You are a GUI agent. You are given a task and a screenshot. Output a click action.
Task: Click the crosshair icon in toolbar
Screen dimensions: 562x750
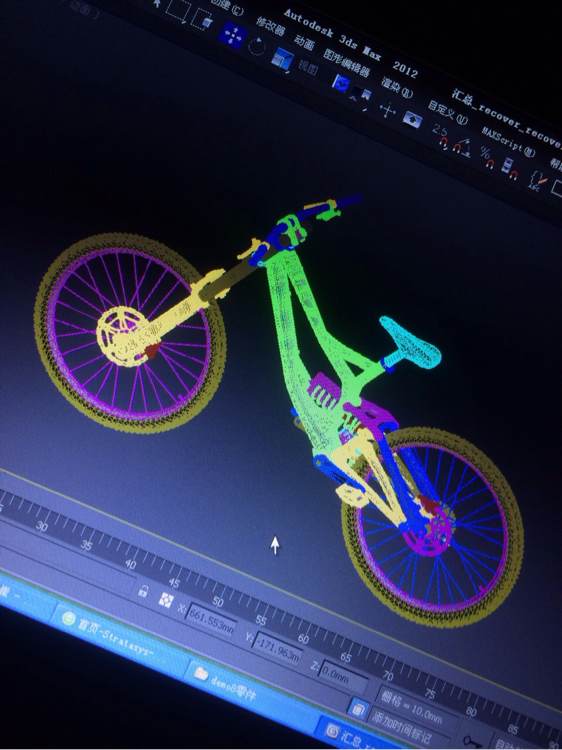(387, 110)
